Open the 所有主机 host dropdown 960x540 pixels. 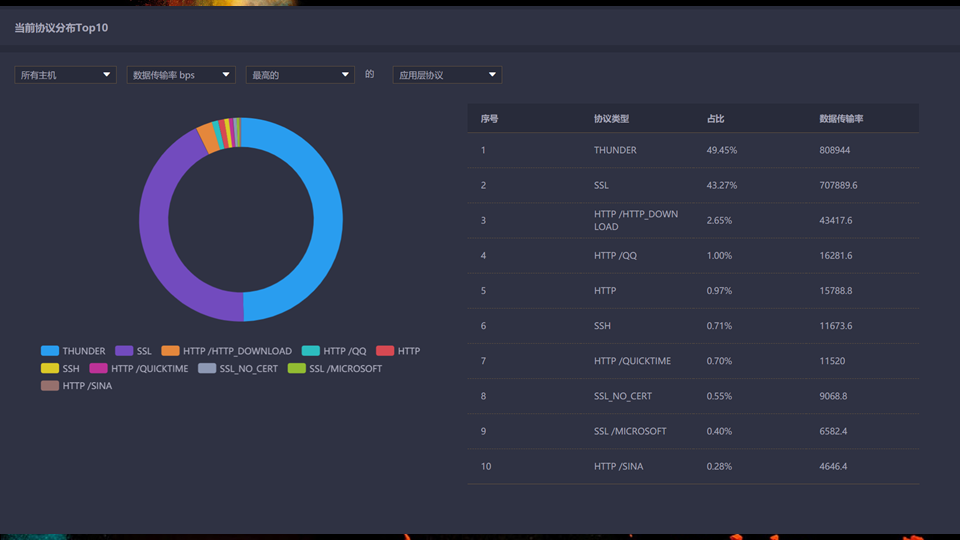click(66, 75)
